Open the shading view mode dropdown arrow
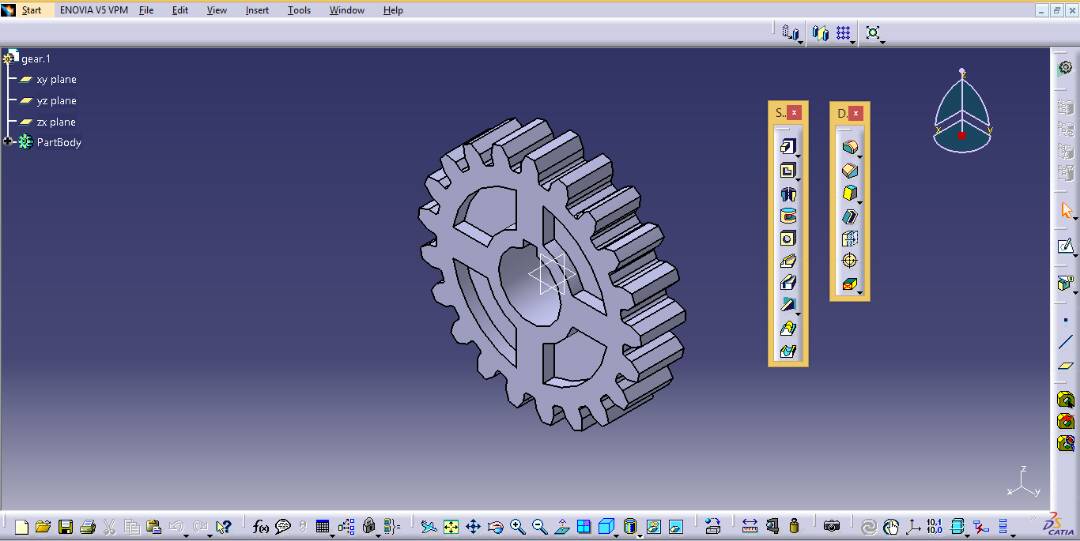 [640, 533]
